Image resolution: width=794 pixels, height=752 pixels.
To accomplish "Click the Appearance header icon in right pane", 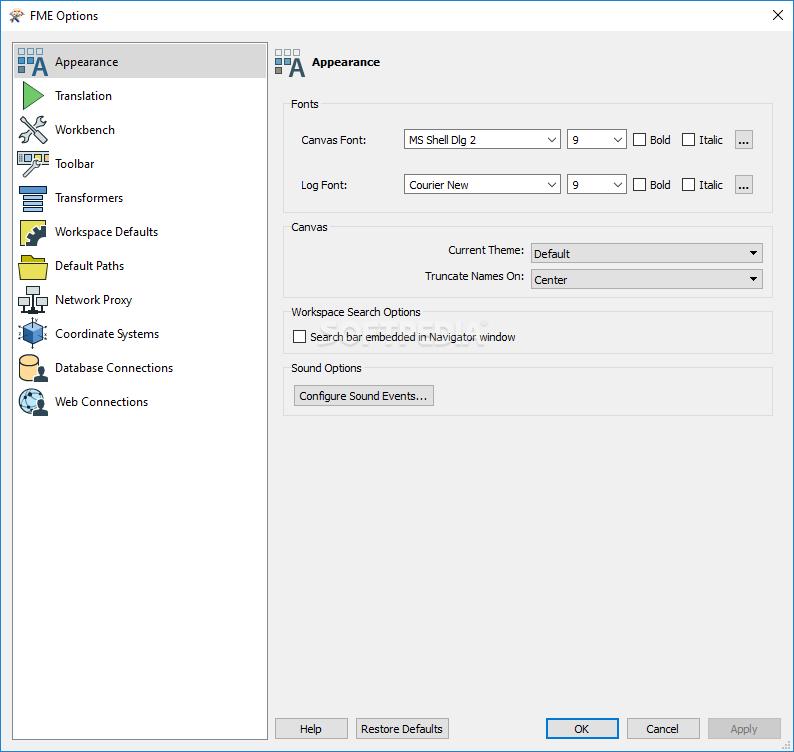I will 290,63.
